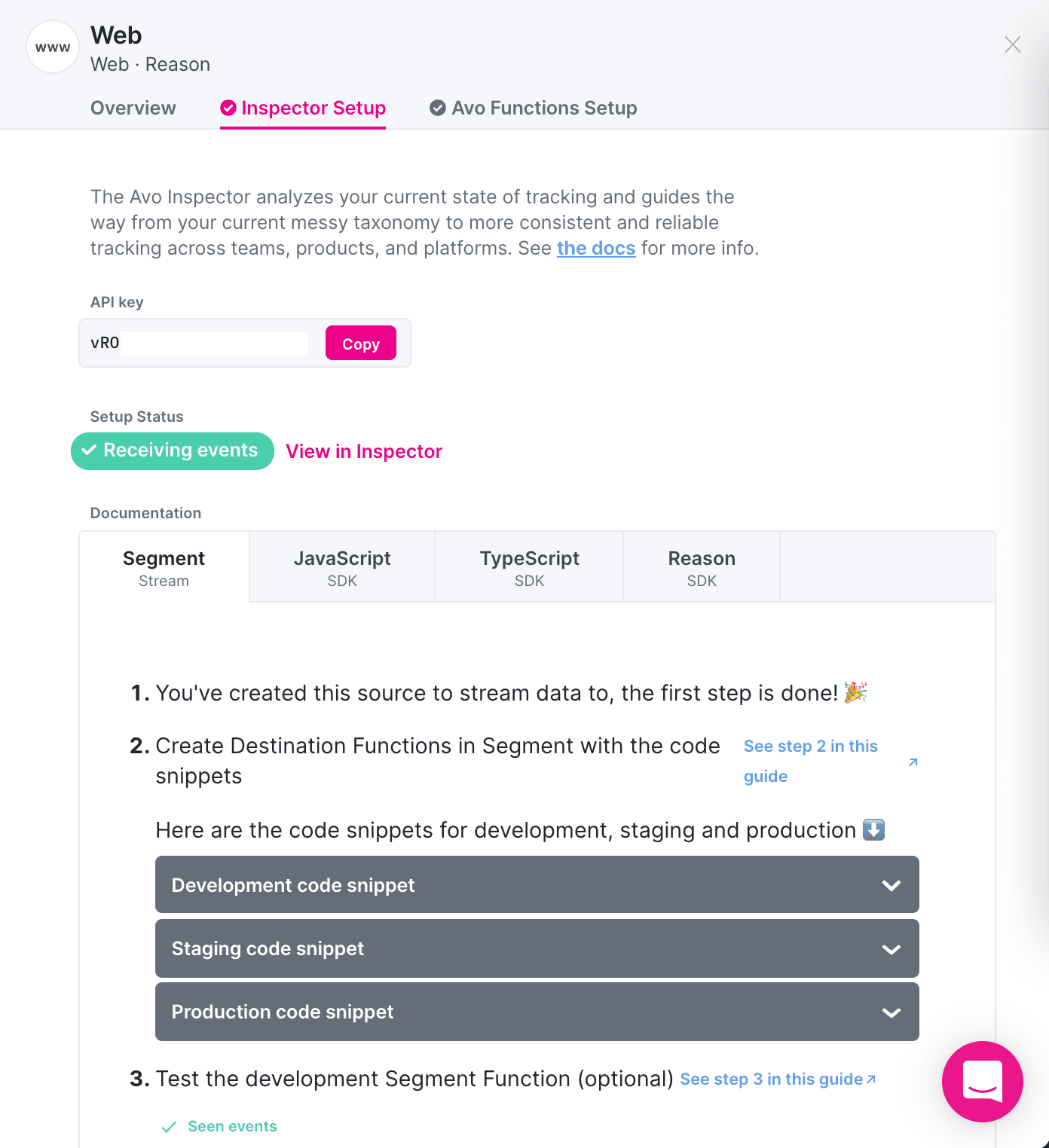The width and height of the screenshot is (1049, 1148).
Task: Click the external link arrow after step 3 guide
Action: coord(870,1079)
